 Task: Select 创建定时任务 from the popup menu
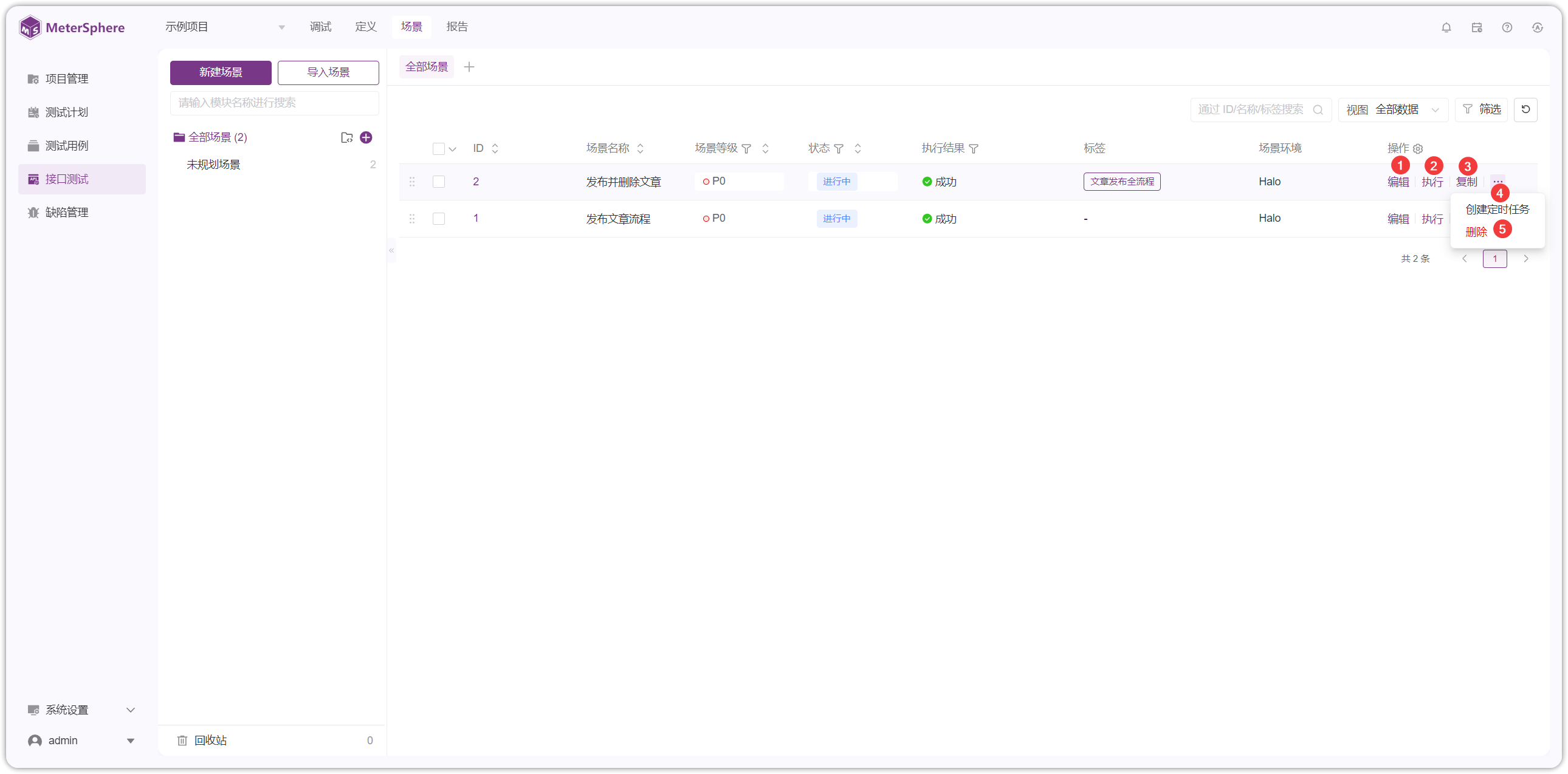click(x=1497, y=210)
